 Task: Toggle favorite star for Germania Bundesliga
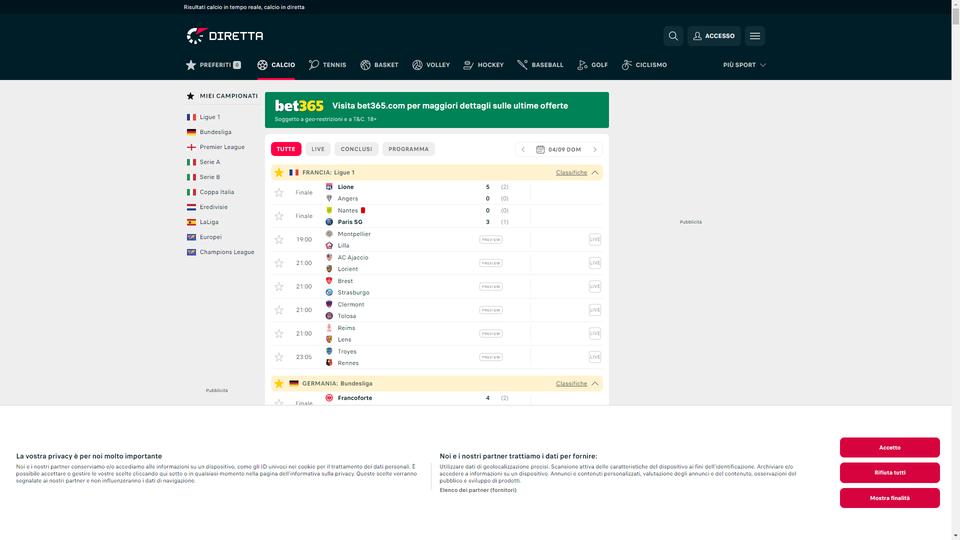point(279,384)
